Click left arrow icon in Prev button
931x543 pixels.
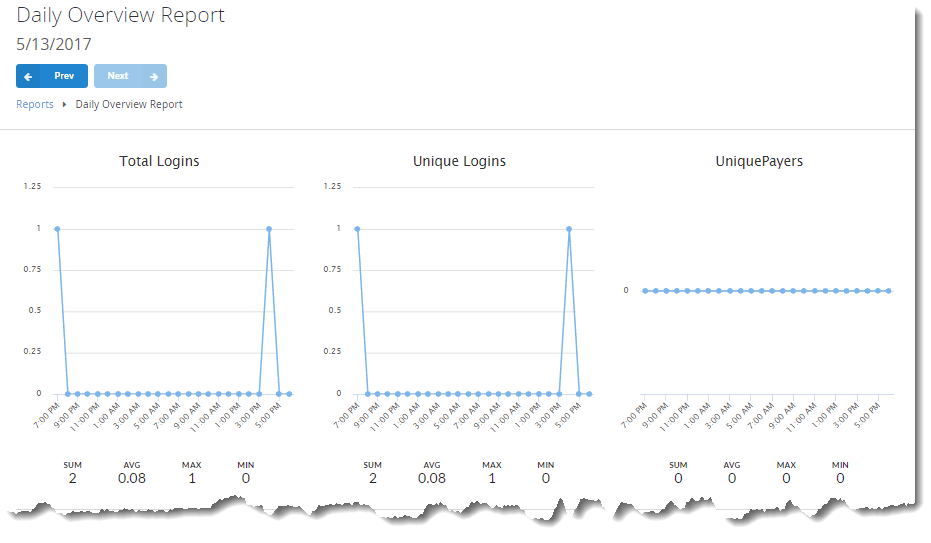(x=28, y=77)
